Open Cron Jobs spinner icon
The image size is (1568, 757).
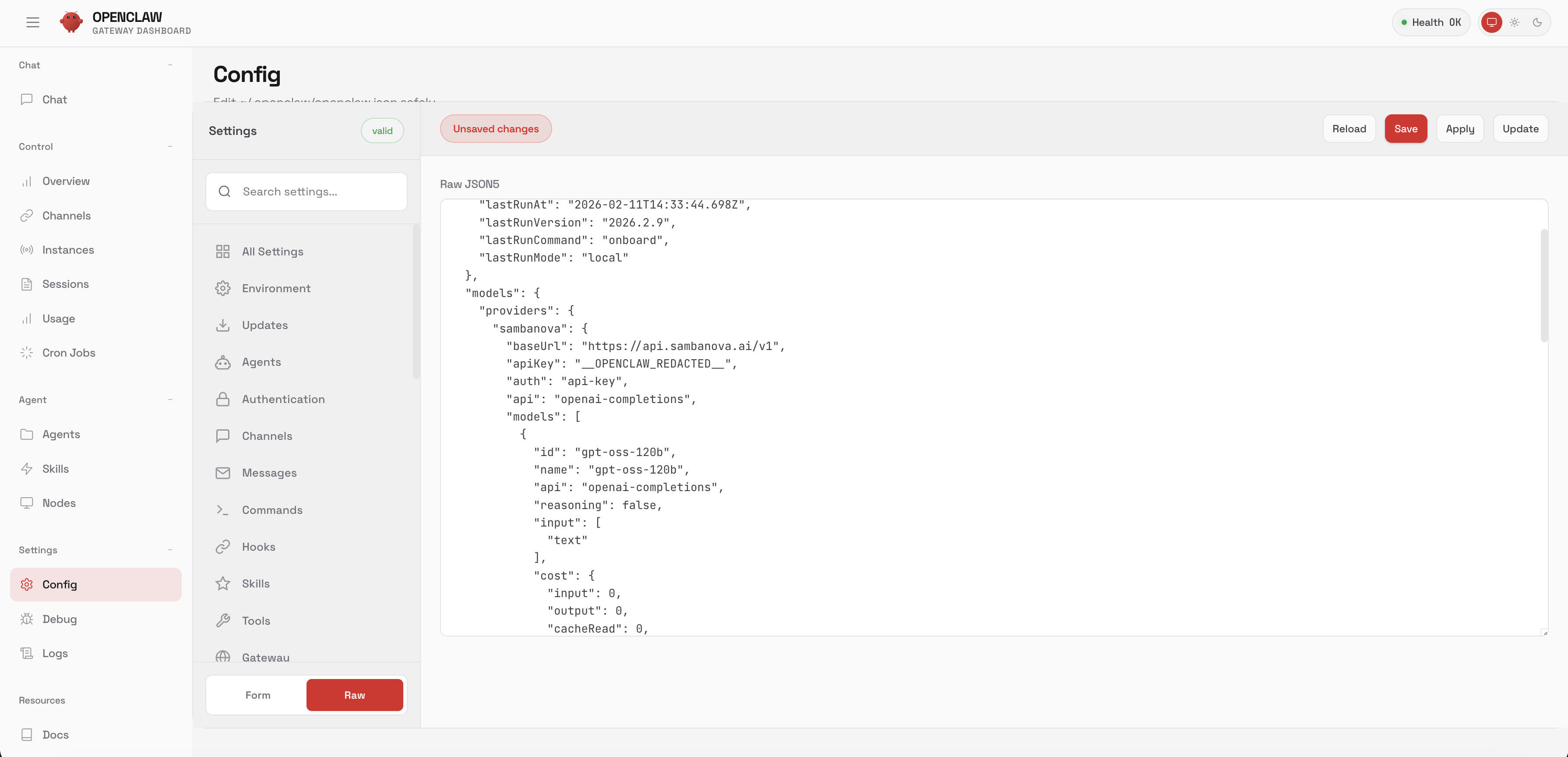[27, 353]
